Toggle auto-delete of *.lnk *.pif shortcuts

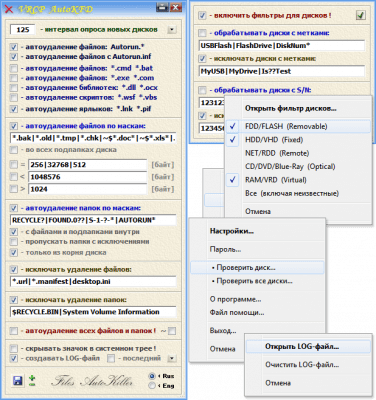[x=14, y=109]
